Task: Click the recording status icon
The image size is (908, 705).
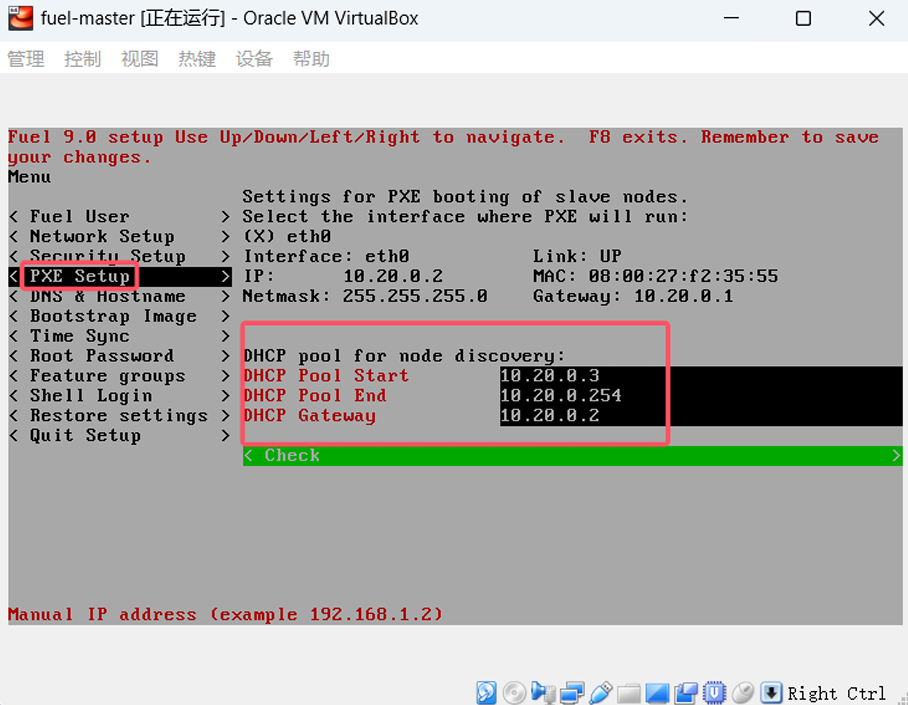Action: (x=686, y=692)
